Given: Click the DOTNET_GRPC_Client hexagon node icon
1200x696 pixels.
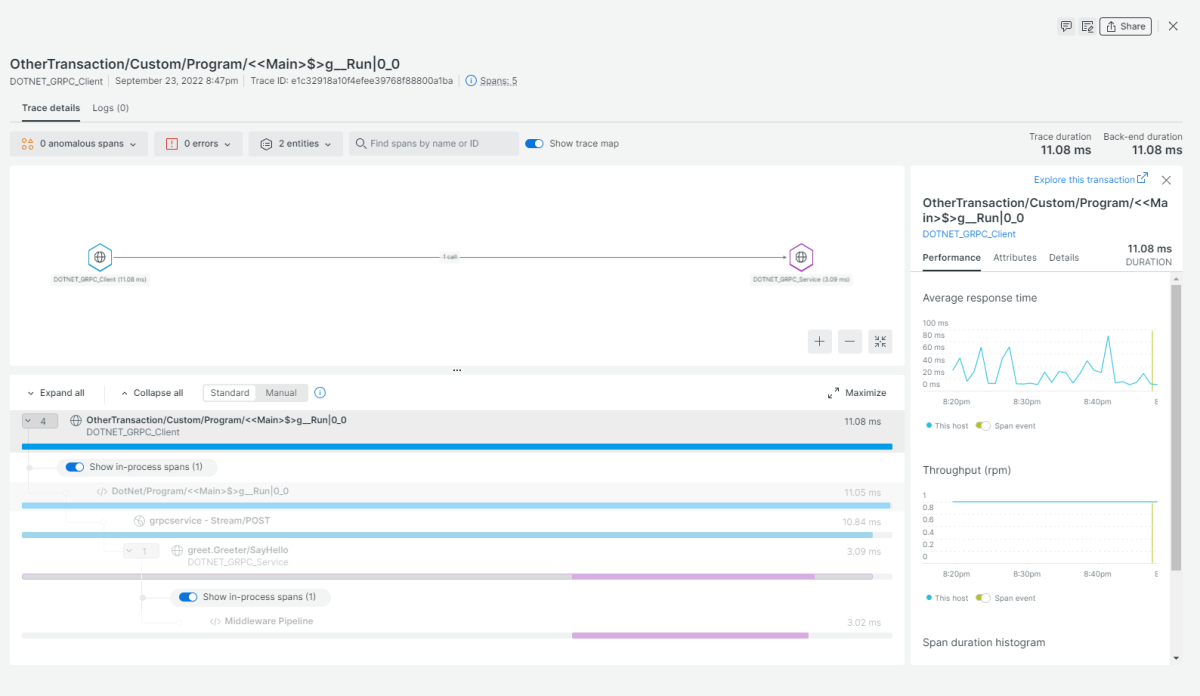Looking at the screenshot, I should pyautogui.click(x=100, y=257).
